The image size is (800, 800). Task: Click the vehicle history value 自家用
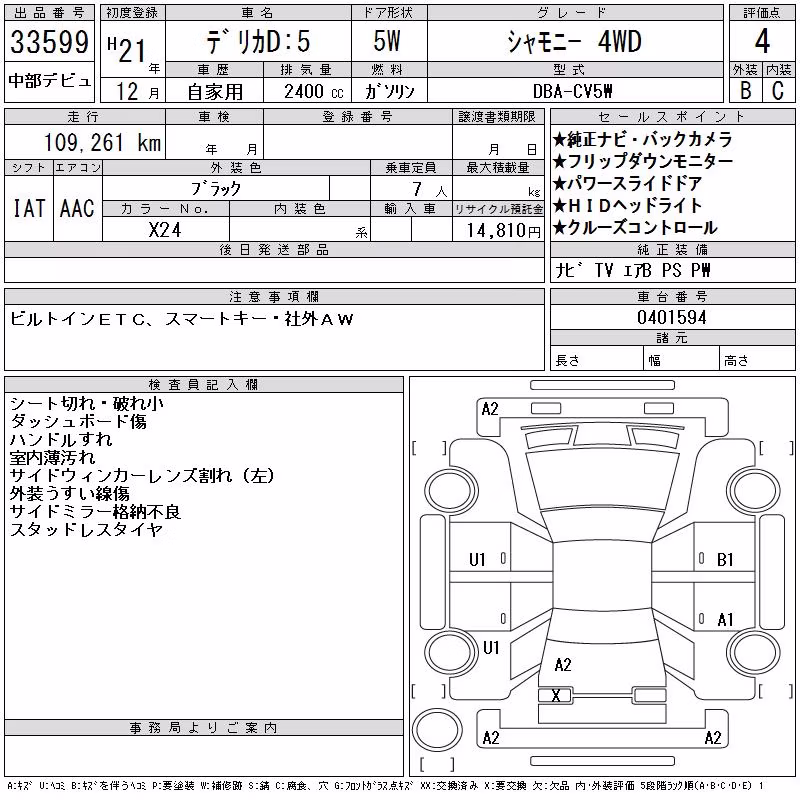tap(215, 92)
